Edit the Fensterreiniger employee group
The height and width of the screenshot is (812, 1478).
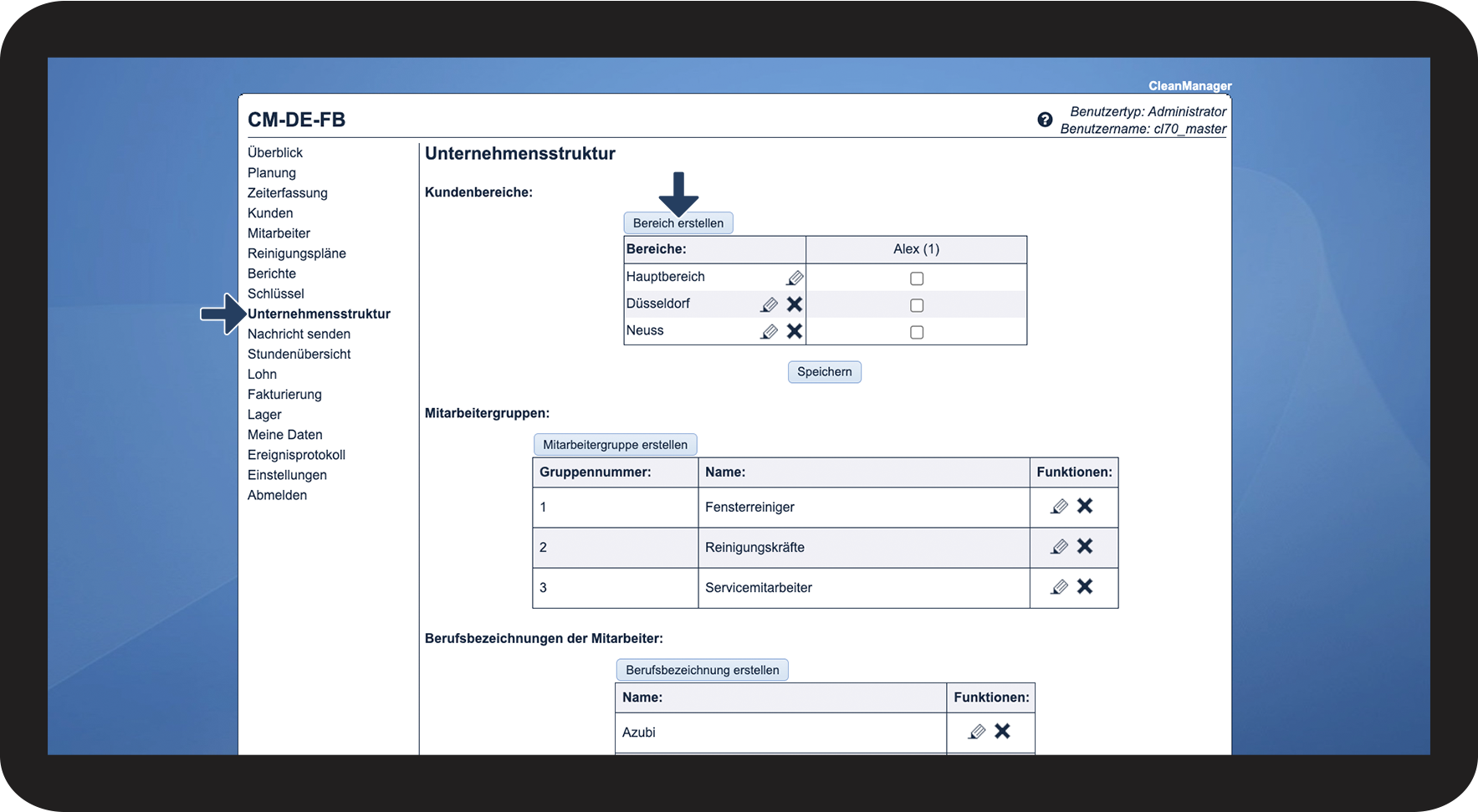tap(1059, 506)
